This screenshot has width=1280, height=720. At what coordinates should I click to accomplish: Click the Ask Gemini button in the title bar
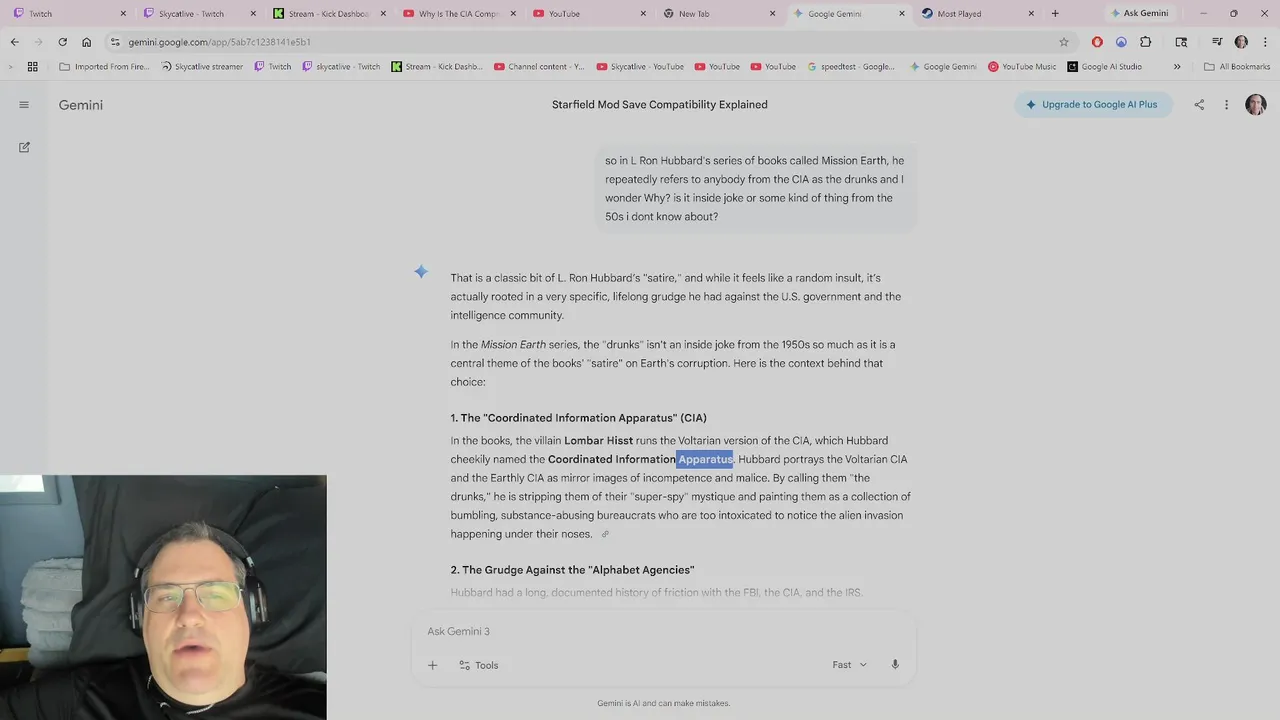[1138, 14]
